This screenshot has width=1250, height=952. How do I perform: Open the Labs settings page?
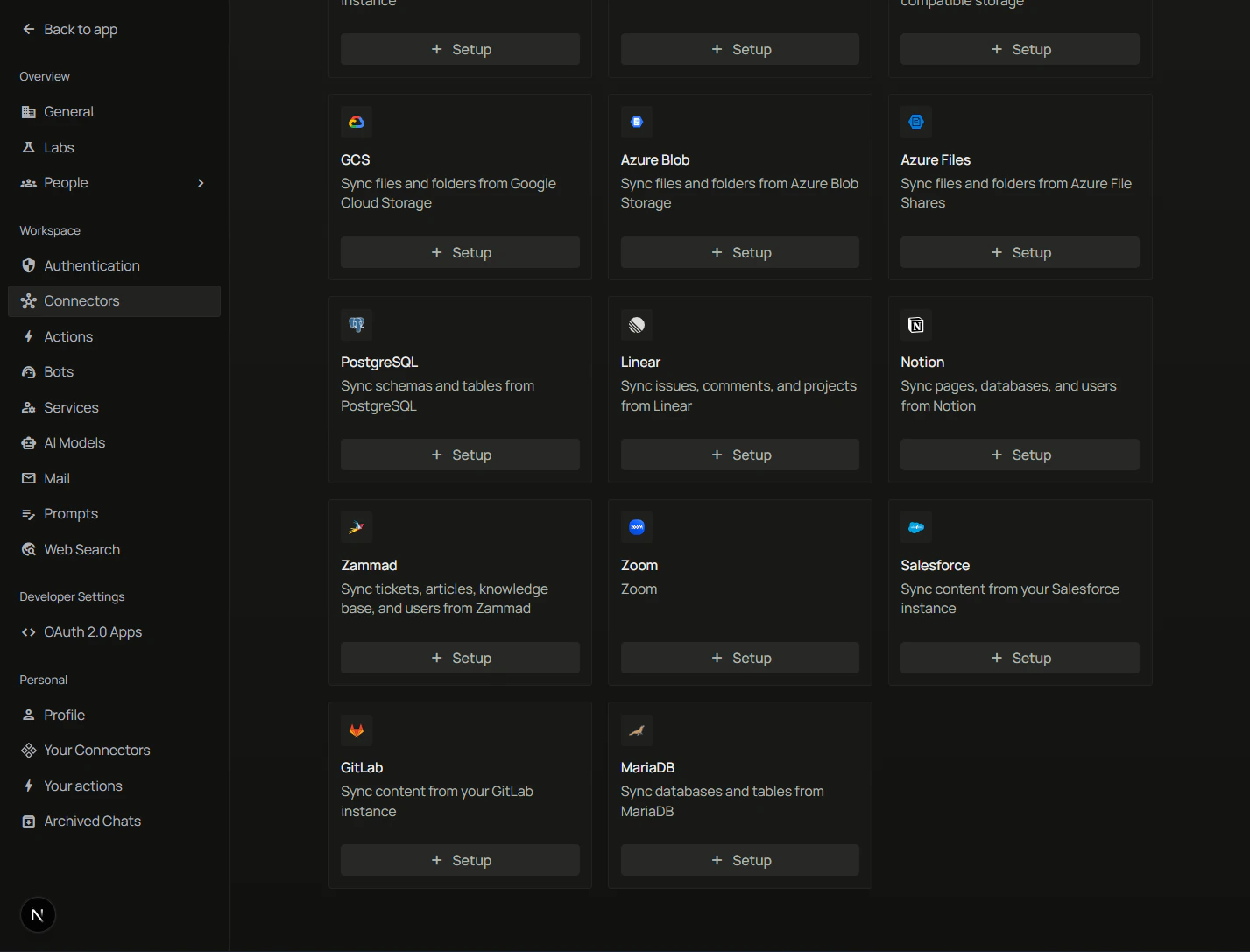(114, 147)
